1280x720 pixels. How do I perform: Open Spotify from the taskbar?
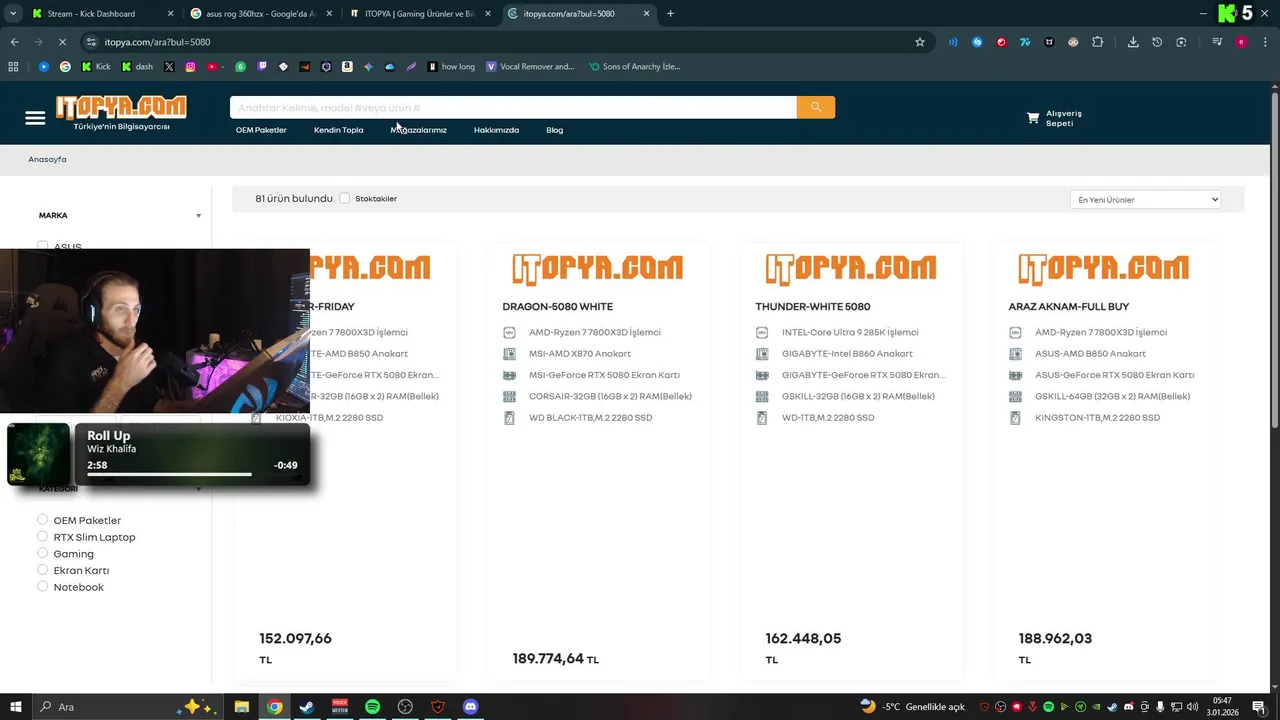372,707
